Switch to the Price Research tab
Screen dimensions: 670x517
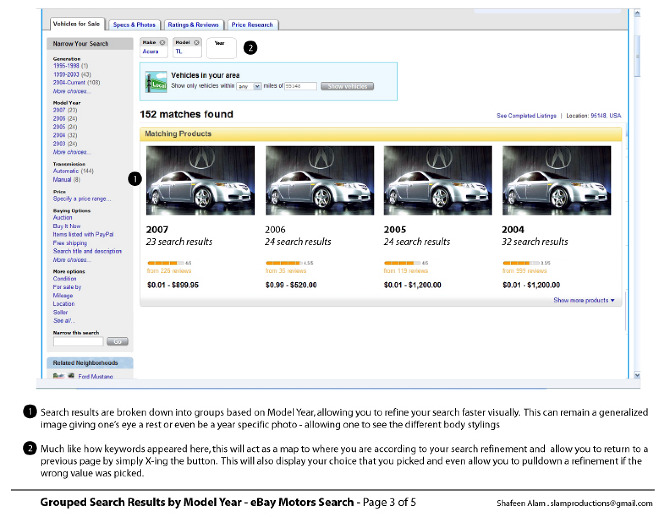coord(252,25)
